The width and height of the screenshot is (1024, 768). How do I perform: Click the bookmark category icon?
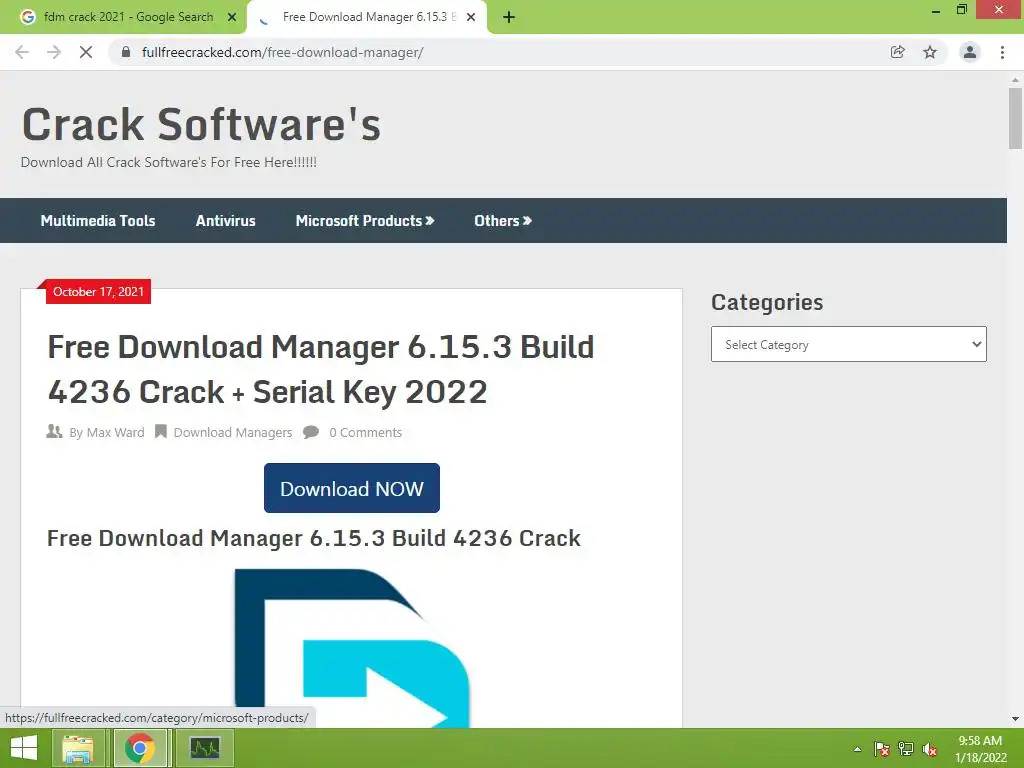click(x=161, y=432)
